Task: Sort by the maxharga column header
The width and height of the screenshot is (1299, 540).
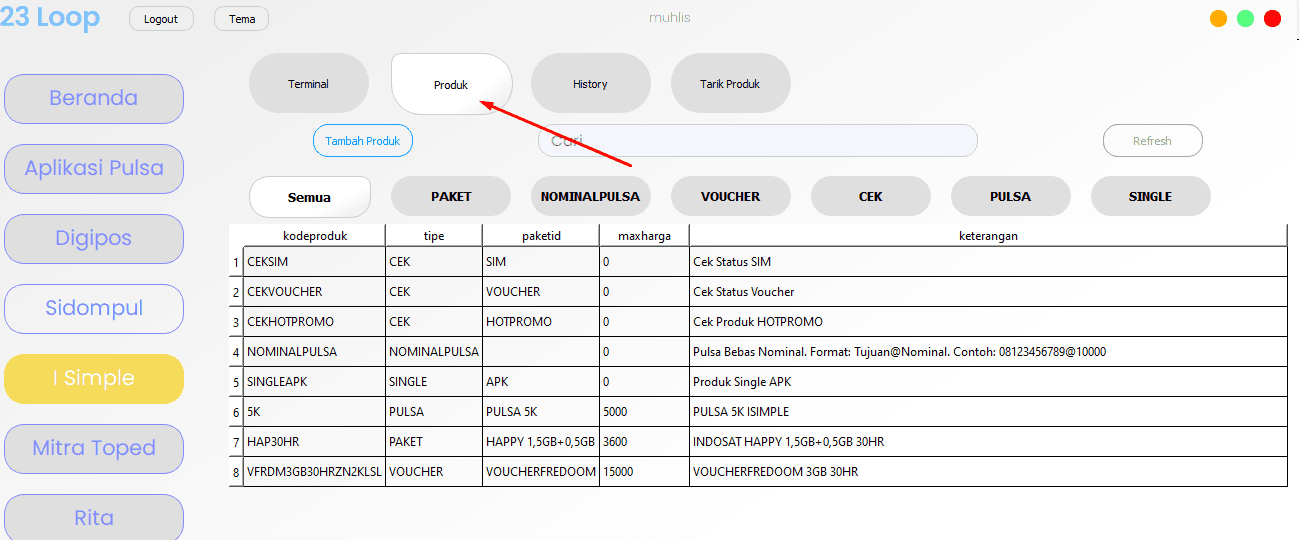Action: [x=644, y=235]
